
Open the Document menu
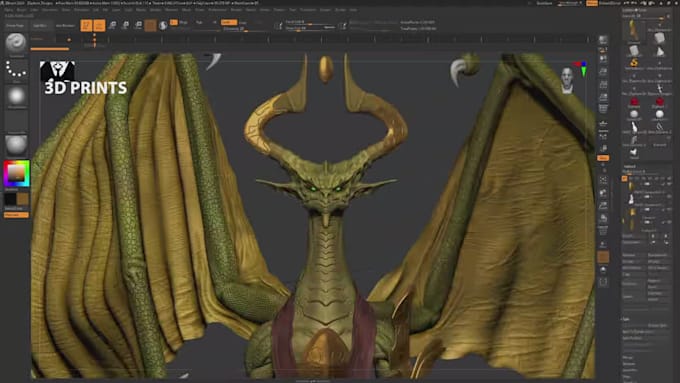[50, 10]
